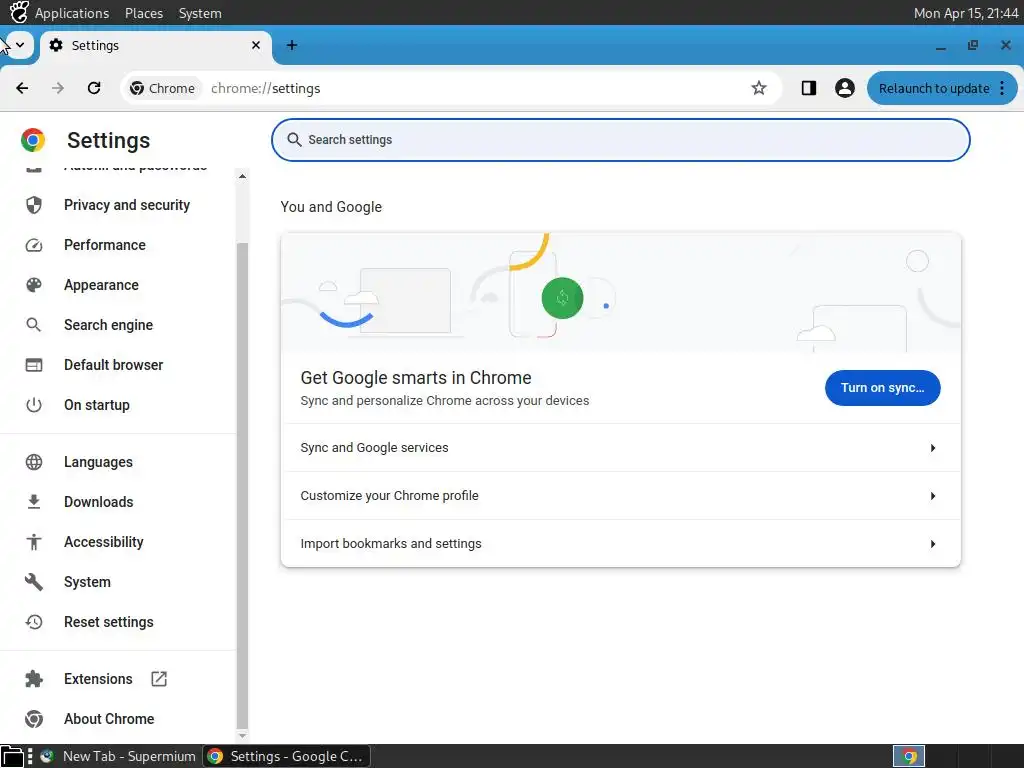Expand Customize your Chrome profile arrow
The width and height of the screenshot is (1024, 768).
[x=933, y=496]
